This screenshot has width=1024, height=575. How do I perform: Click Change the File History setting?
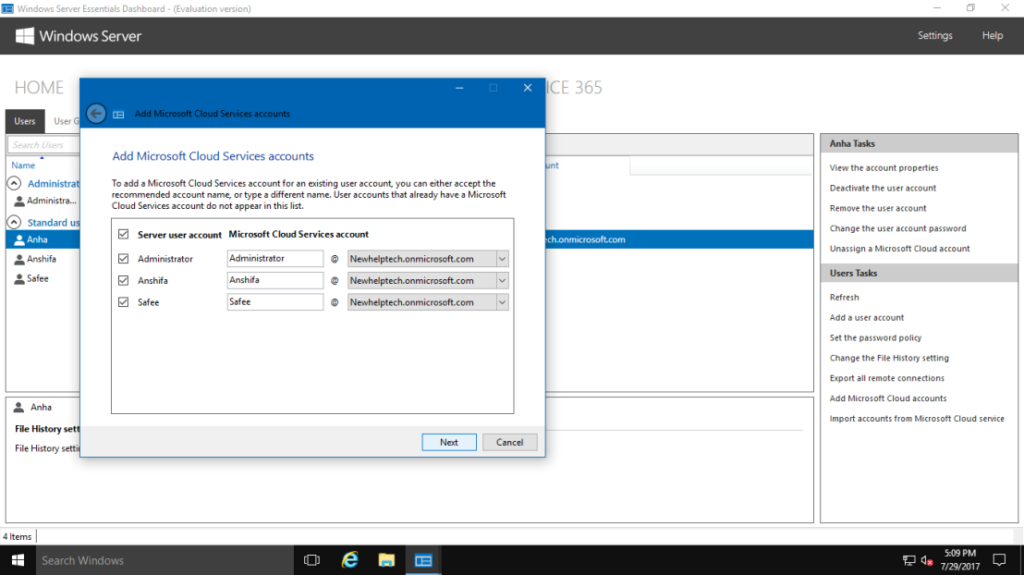(889, 358)
